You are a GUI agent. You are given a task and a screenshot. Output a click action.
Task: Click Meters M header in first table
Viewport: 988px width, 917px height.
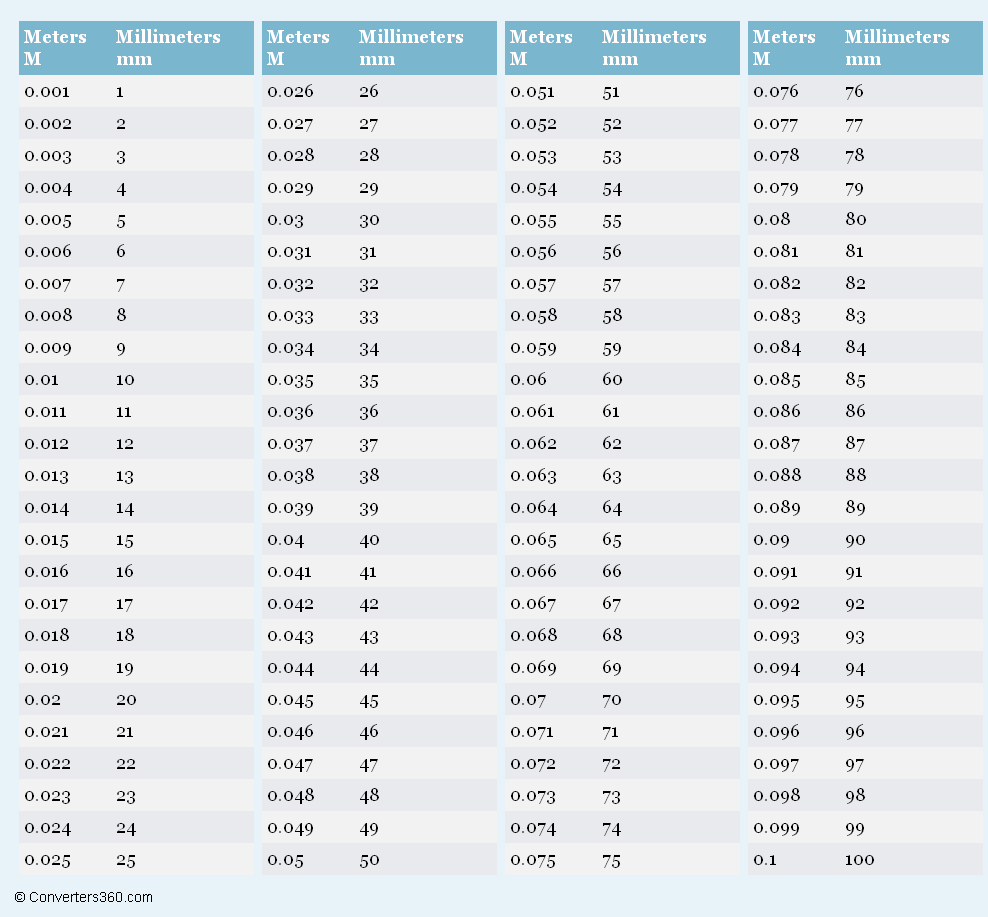pos(55,48)
